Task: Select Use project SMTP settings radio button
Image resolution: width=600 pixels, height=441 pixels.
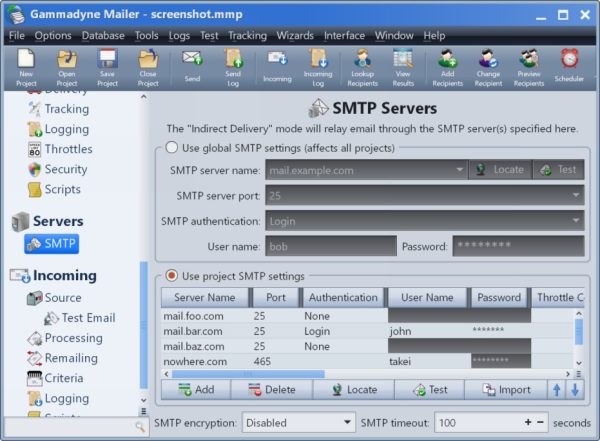Action: pyautogui.click(x=172, y=276)
